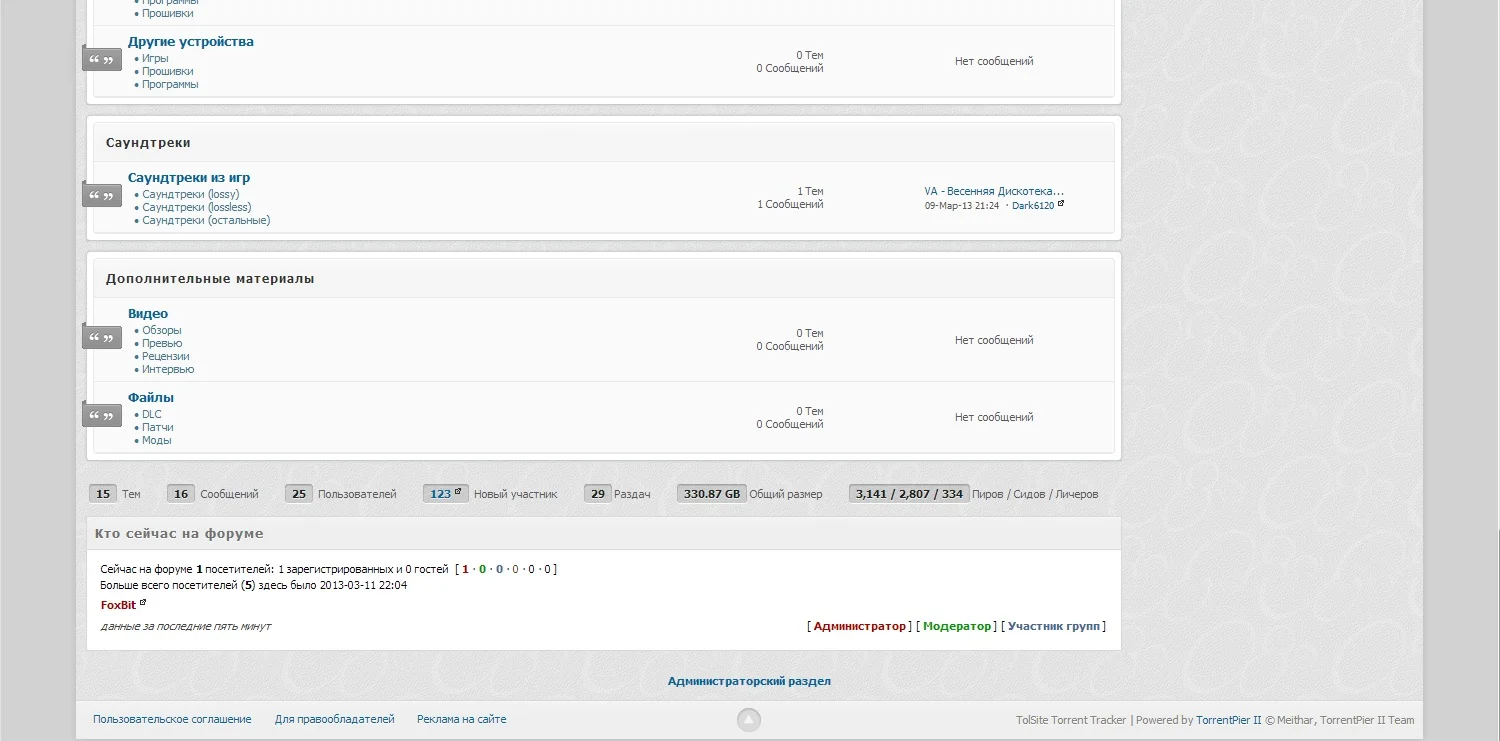Open Для правообладателей footer link
The width and height of the screenshot is (1500, 741).
[x=335, y=719]
